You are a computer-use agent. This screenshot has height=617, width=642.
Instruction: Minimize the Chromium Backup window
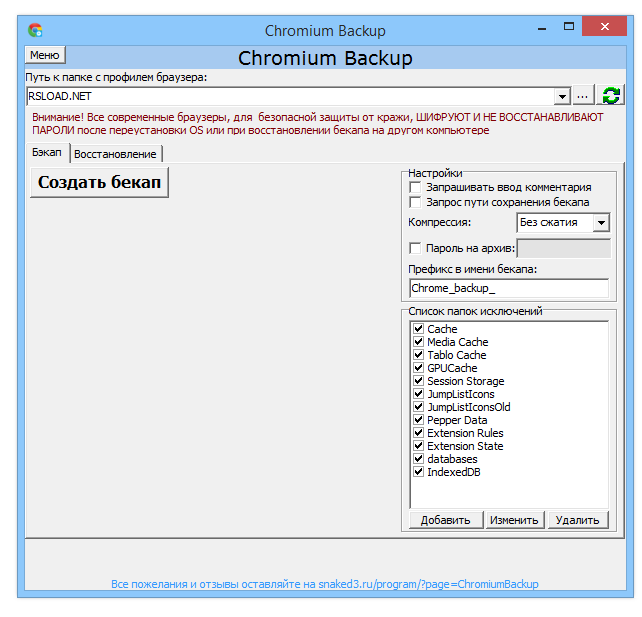click(542, 28)
